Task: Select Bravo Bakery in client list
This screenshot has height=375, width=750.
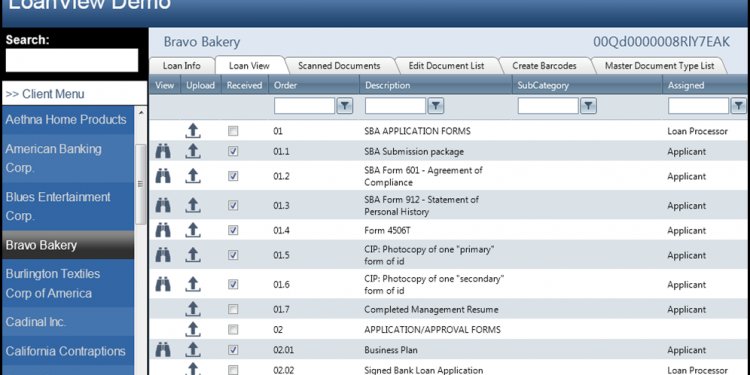Action: (x=68, y=245)
